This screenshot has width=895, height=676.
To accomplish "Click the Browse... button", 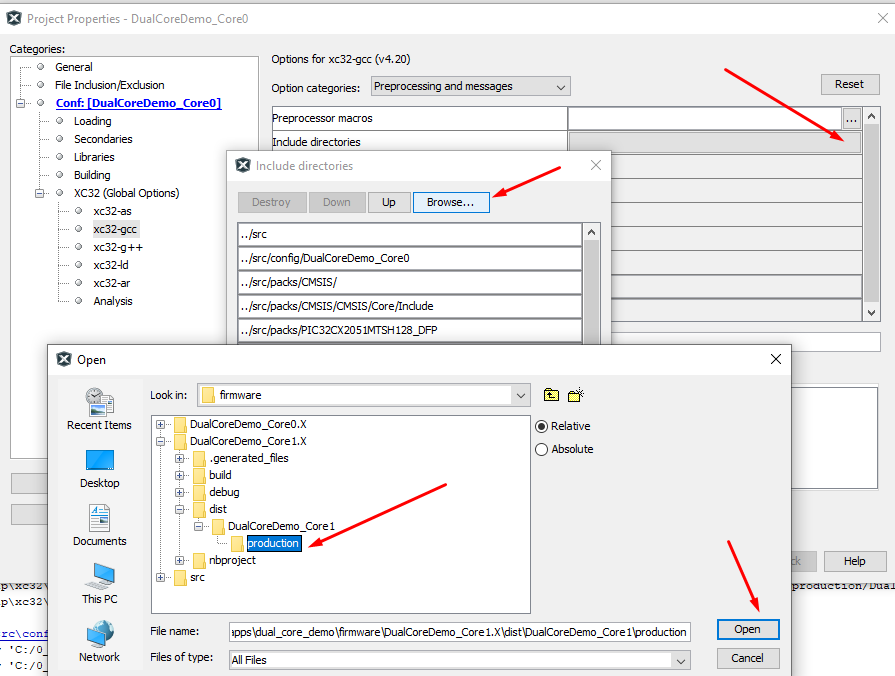I will click(x=450, y=202).
